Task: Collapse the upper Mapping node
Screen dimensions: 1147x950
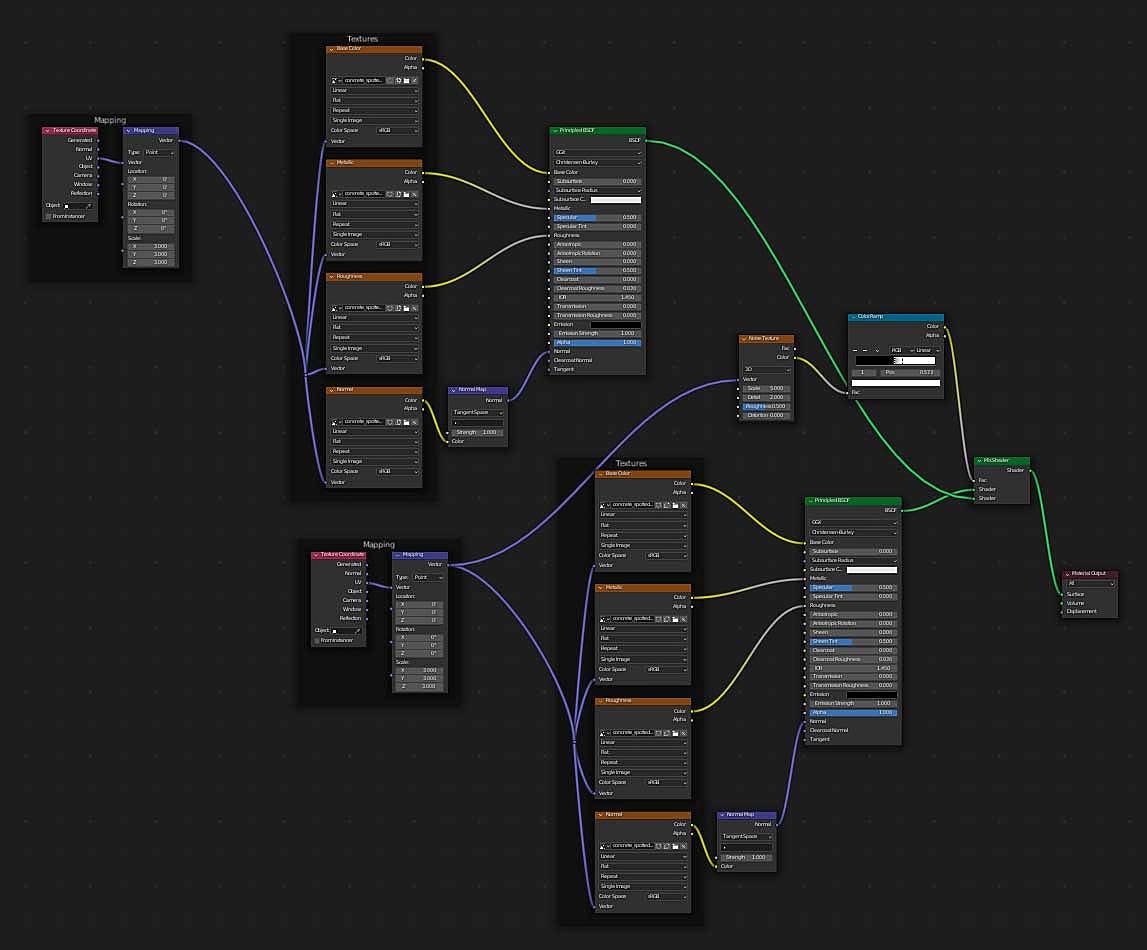Action: pos(129,131)
